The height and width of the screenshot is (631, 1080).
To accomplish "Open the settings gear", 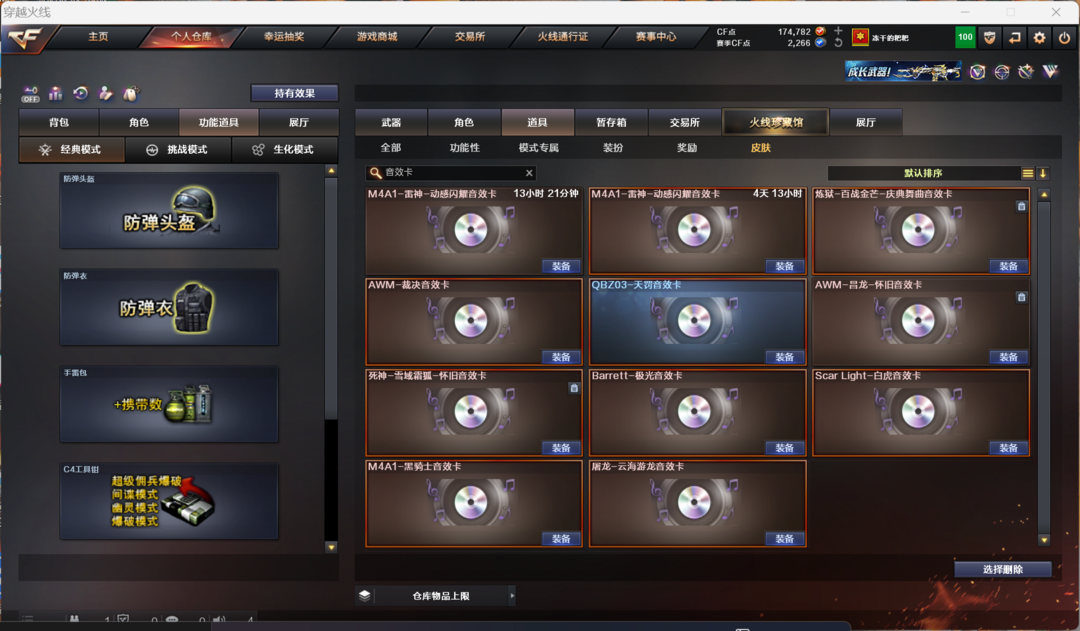I will [x=1039, y=38].
